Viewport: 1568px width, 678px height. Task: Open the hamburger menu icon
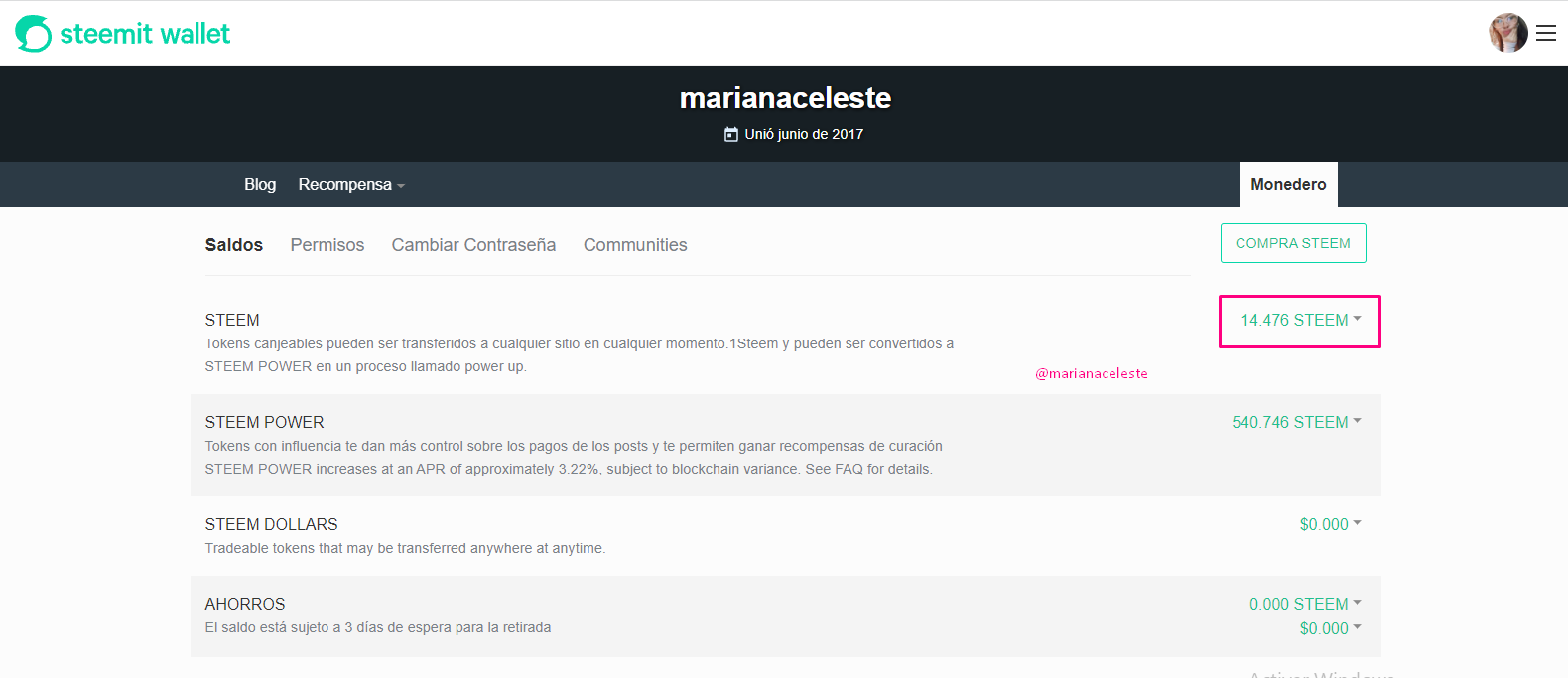[x=1546, y=33]
